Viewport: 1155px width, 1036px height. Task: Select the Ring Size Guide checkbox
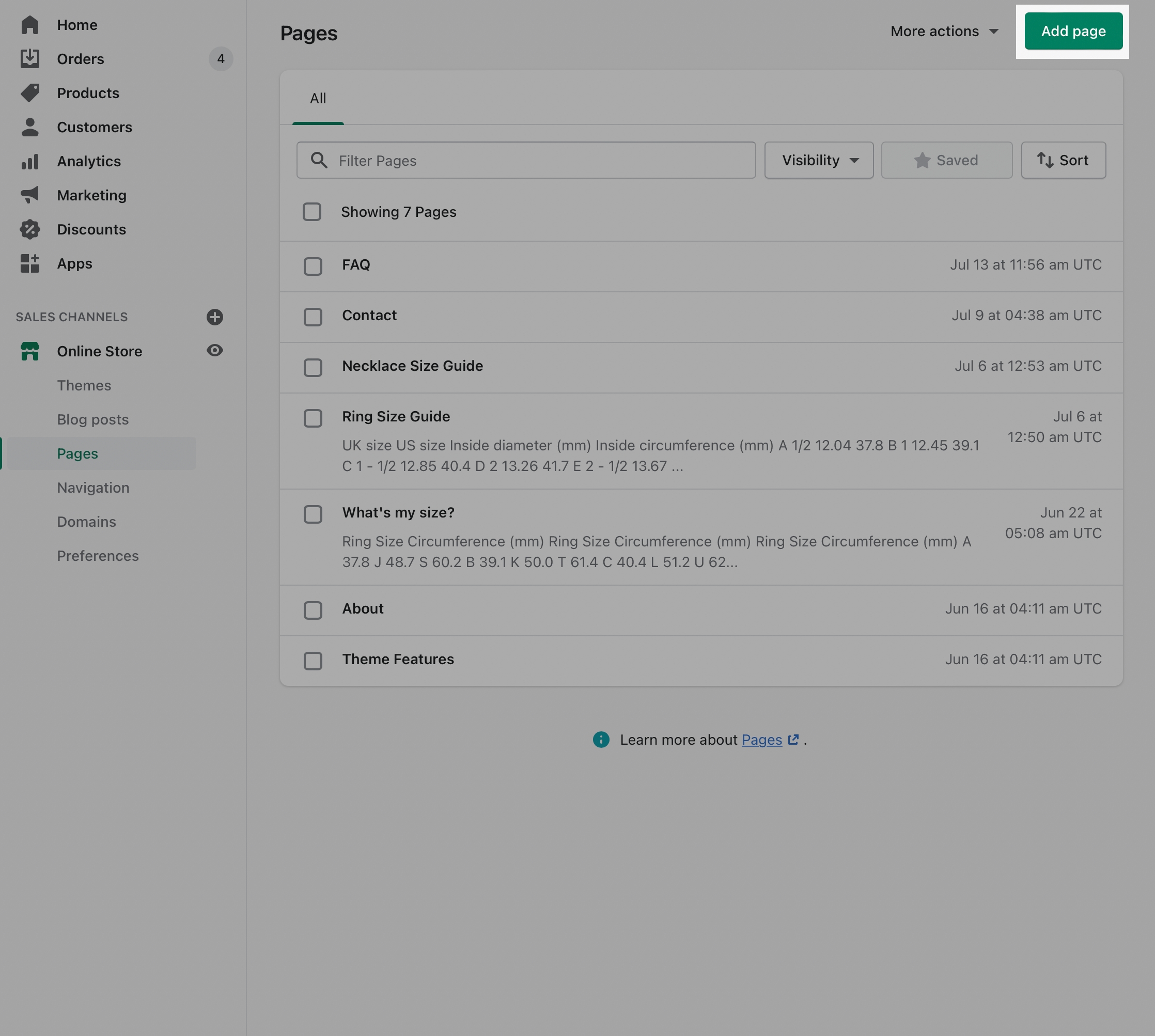click(313, 418)
